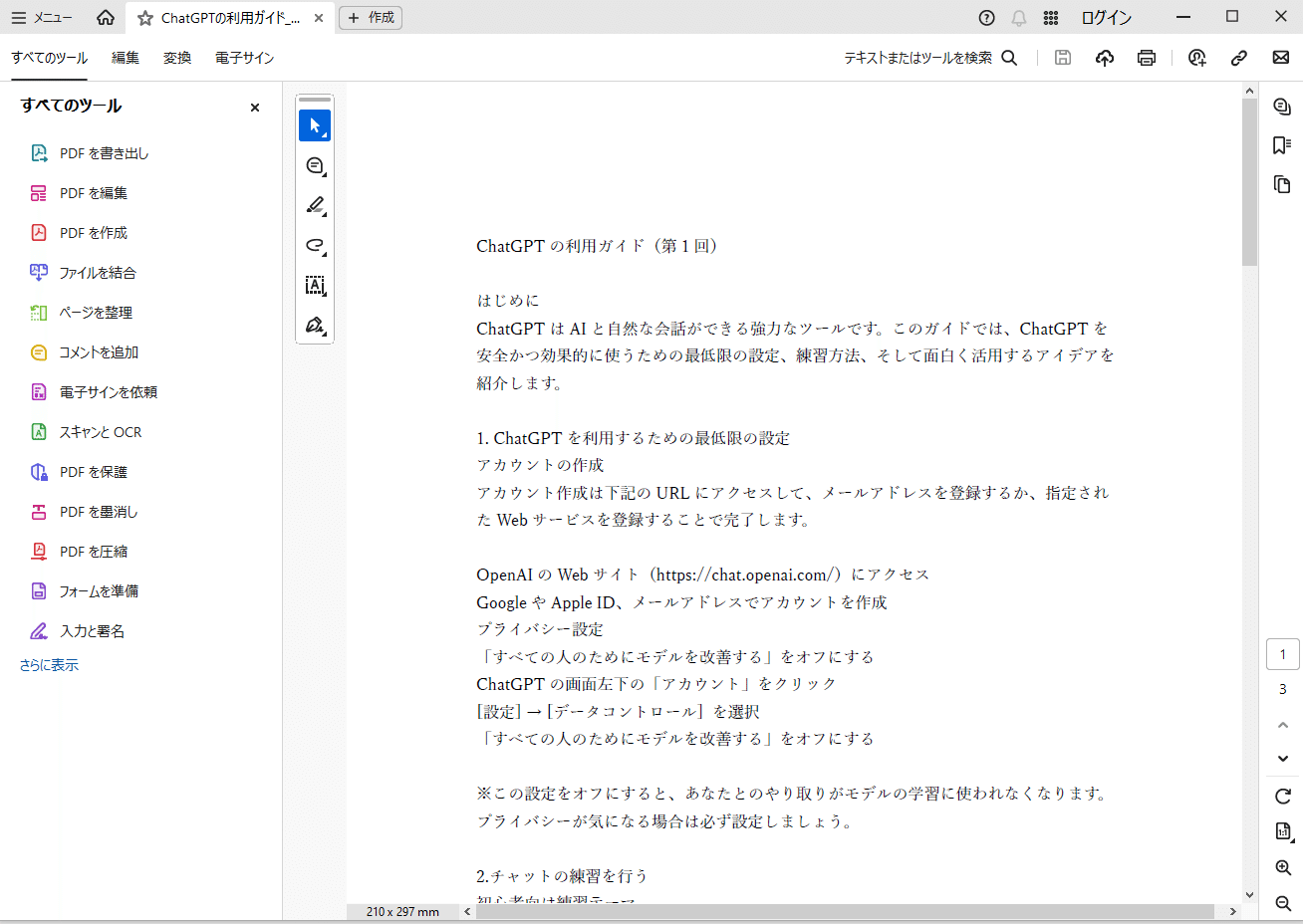This screenshot has width=1303, height=924.
Task: Open the 変換 menu tab
Action: pos(177,58)
